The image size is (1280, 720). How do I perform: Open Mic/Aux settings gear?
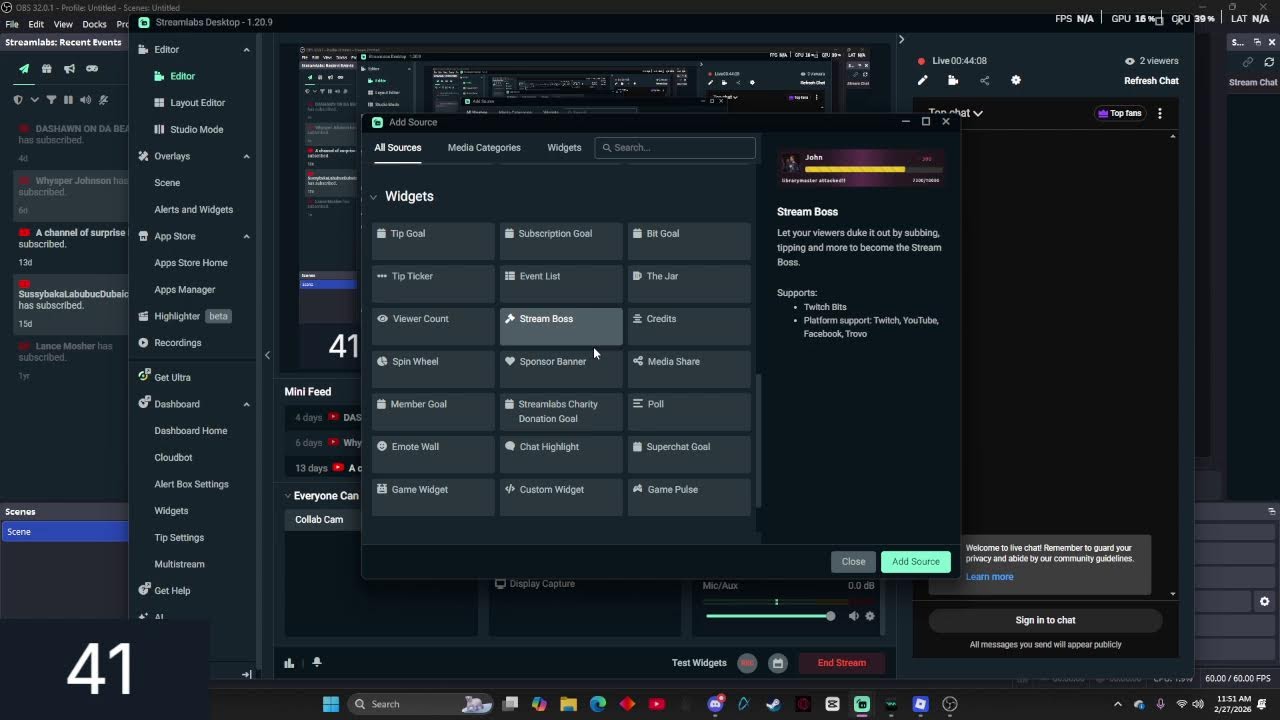pos(870,616)
